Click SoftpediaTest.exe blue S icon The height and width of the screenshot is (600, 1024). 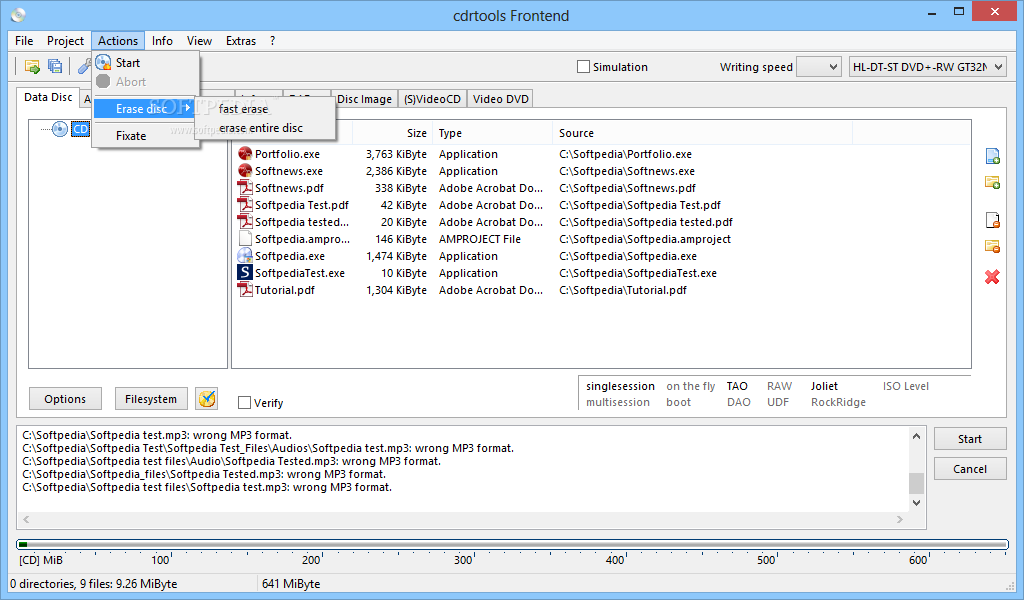pos(245,273)
